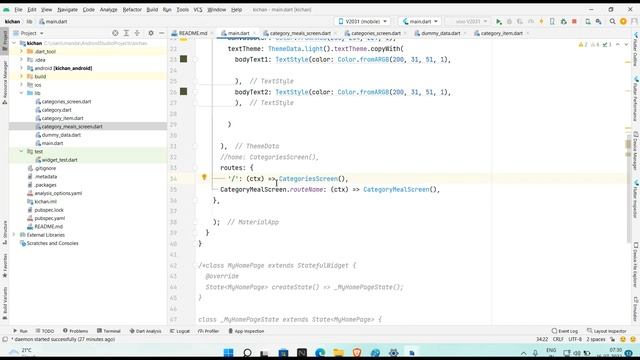Open the main.dart run configuration dropdown

pyautogui.click(x=420, y=21)
